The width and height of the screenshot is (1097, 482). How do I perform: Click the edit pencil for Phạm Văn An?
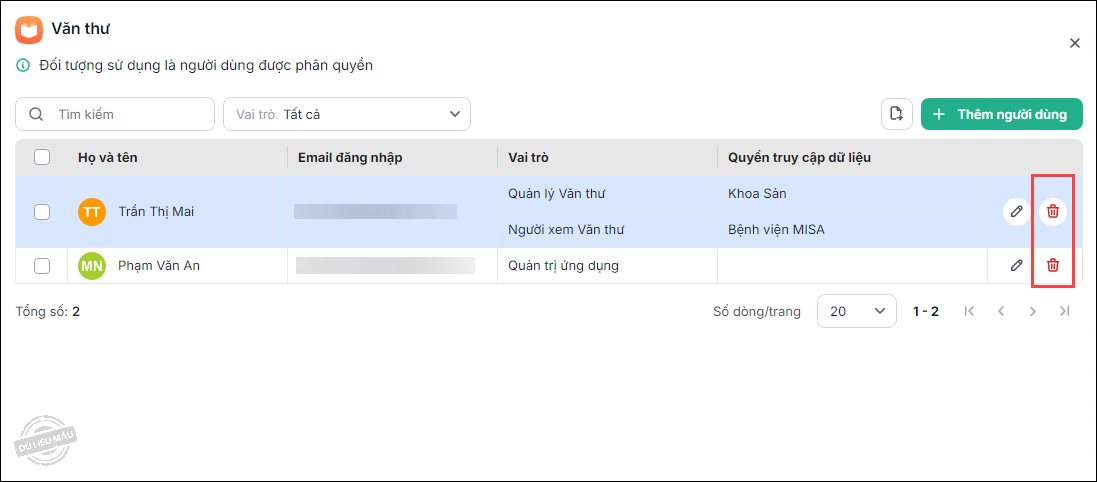(1016, 265)
